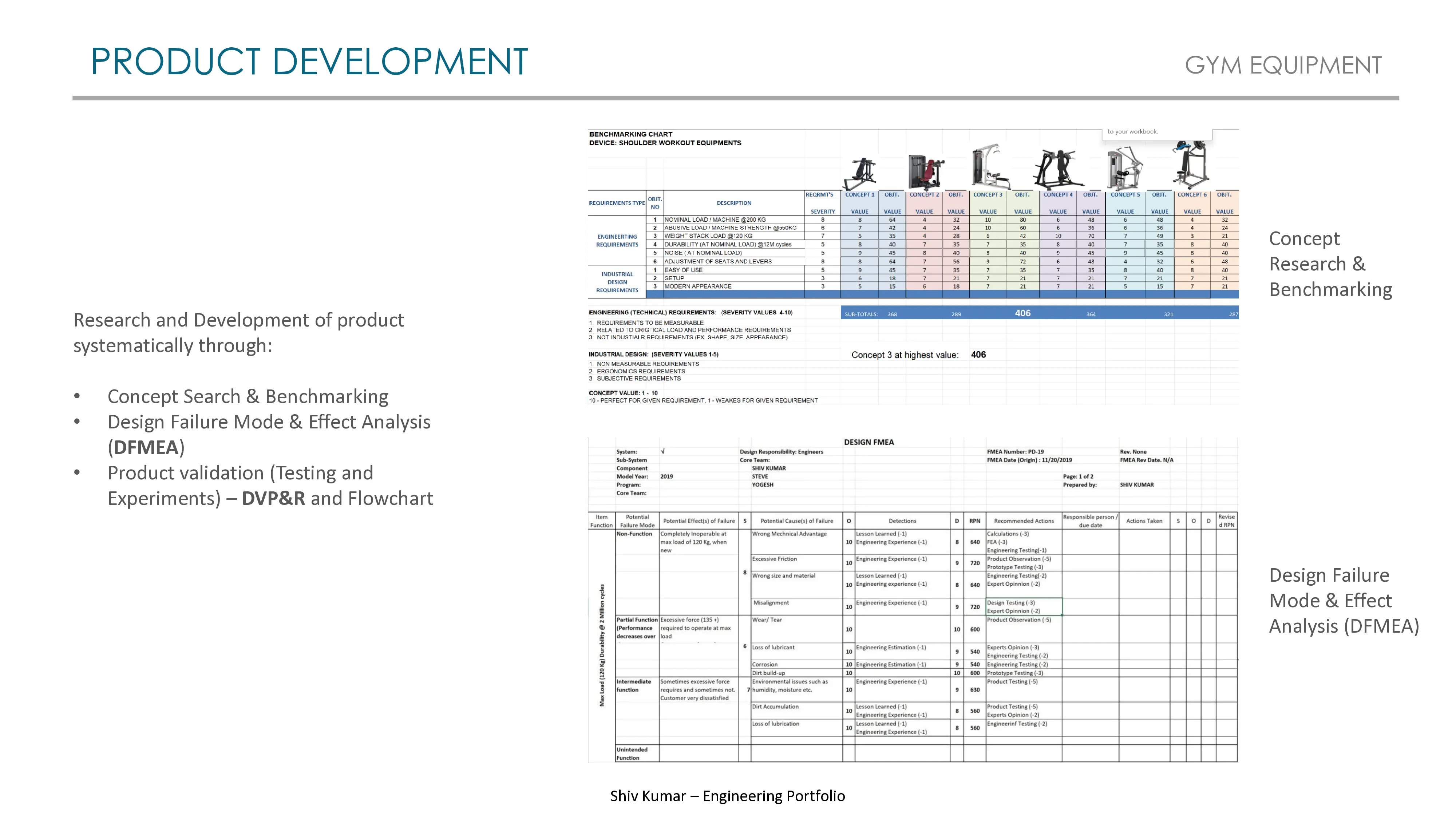Click the bold DFMEA word in bullet list
Image resolution: width=1456 pixels, height=819 pixels.
click(x=146, y=447)
